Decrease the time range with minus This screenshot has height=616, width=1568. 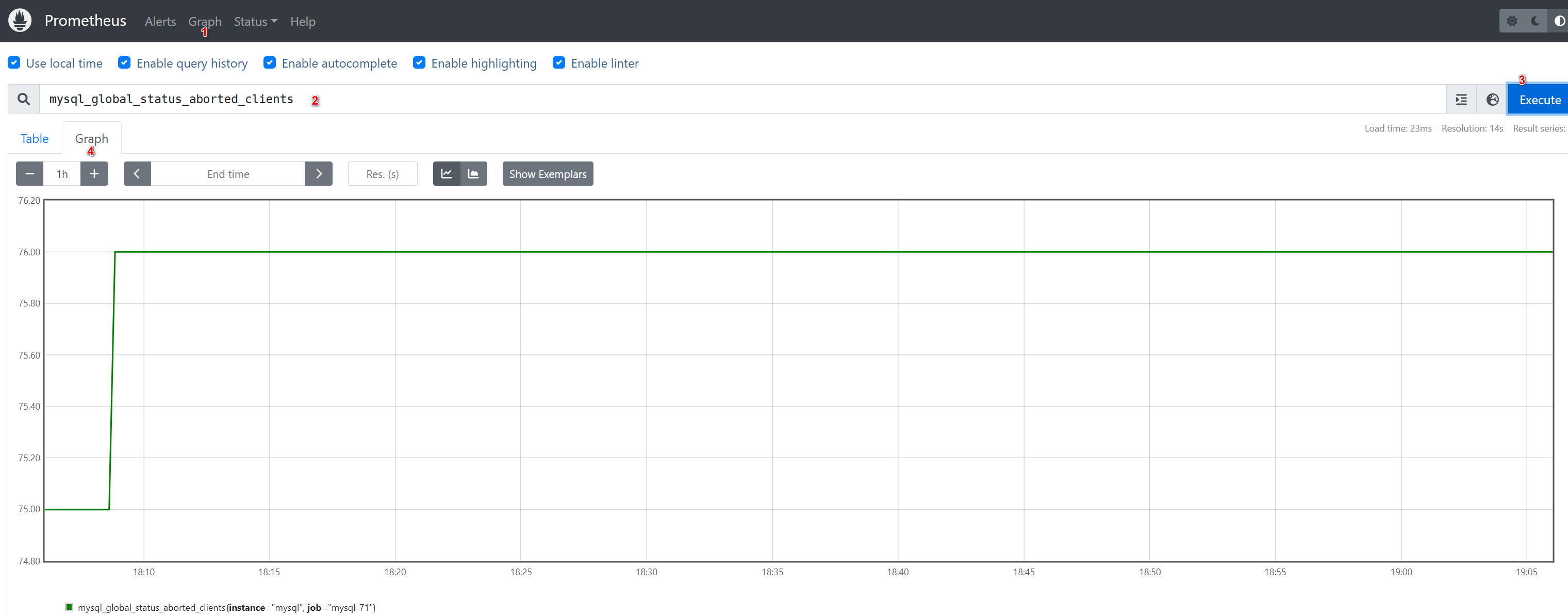point(29,174)
